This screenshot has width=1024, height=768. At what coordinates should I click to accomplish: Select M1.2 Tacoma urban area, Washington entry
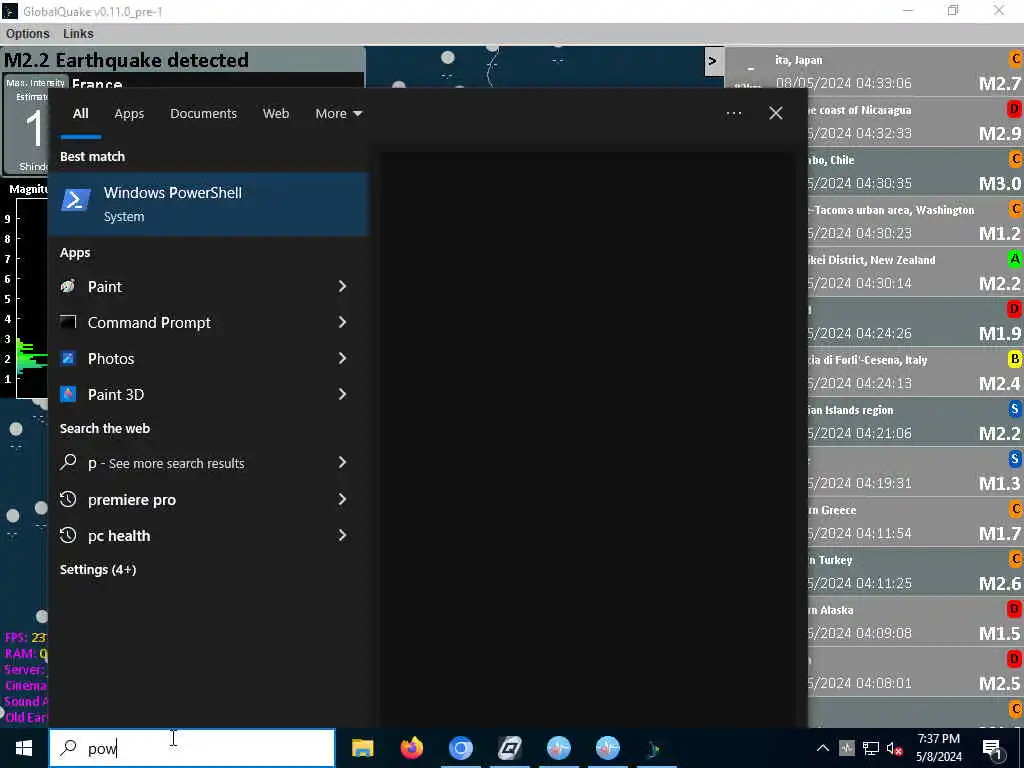pos(916,222)
